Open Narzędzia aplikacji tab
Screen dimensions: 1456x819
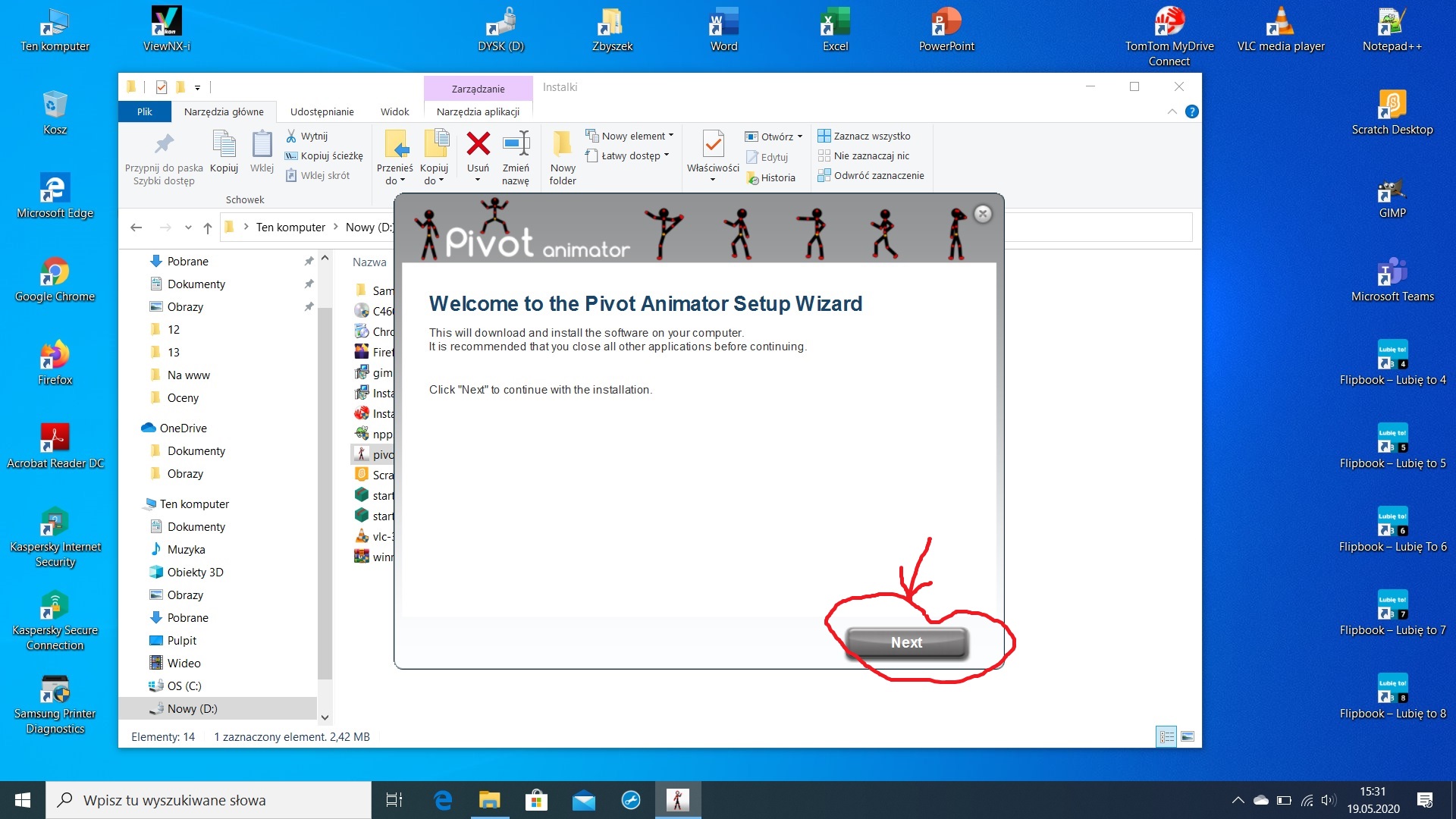(x=478, y=111)
